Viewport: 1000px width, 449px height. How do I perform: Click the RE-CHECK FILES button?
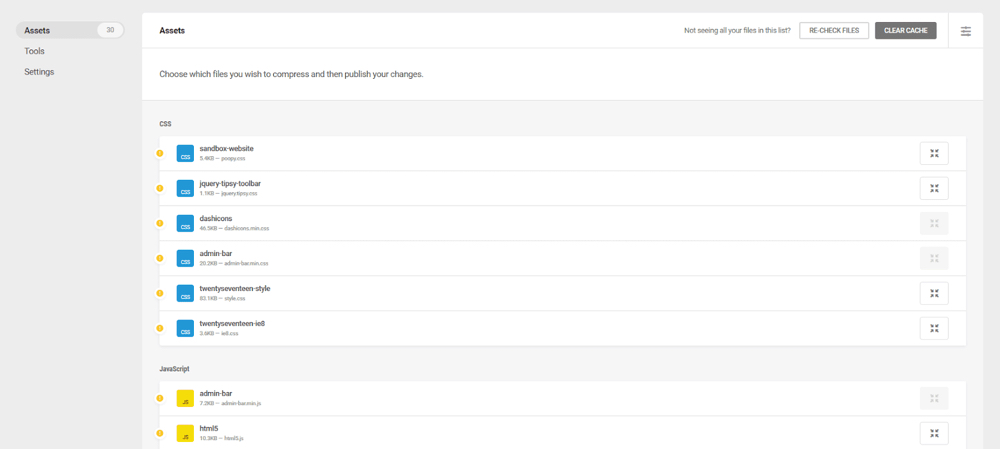(x=834, y=31)
